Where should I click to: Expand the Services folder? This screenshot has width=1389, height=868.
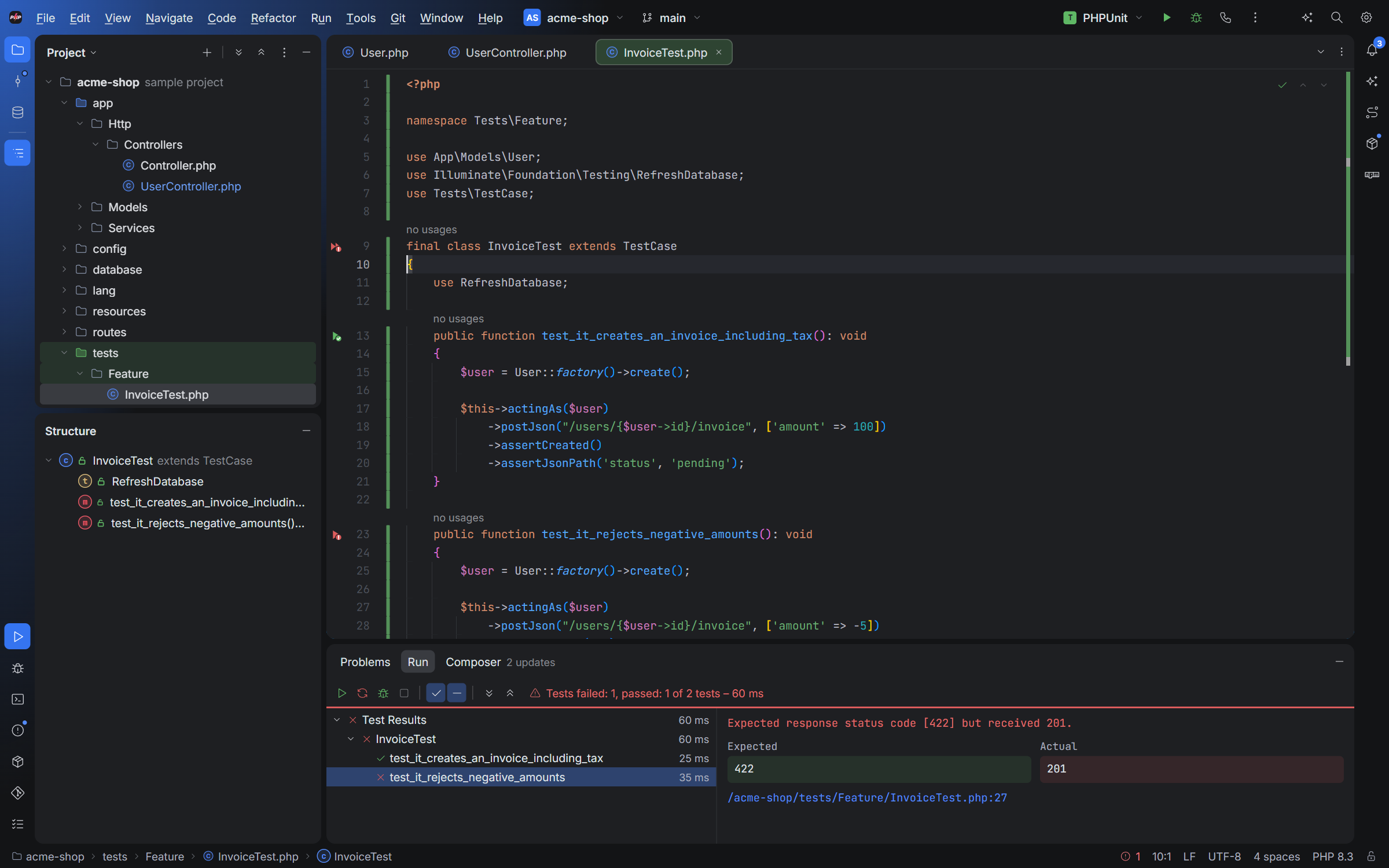click(x=80, y=228)
